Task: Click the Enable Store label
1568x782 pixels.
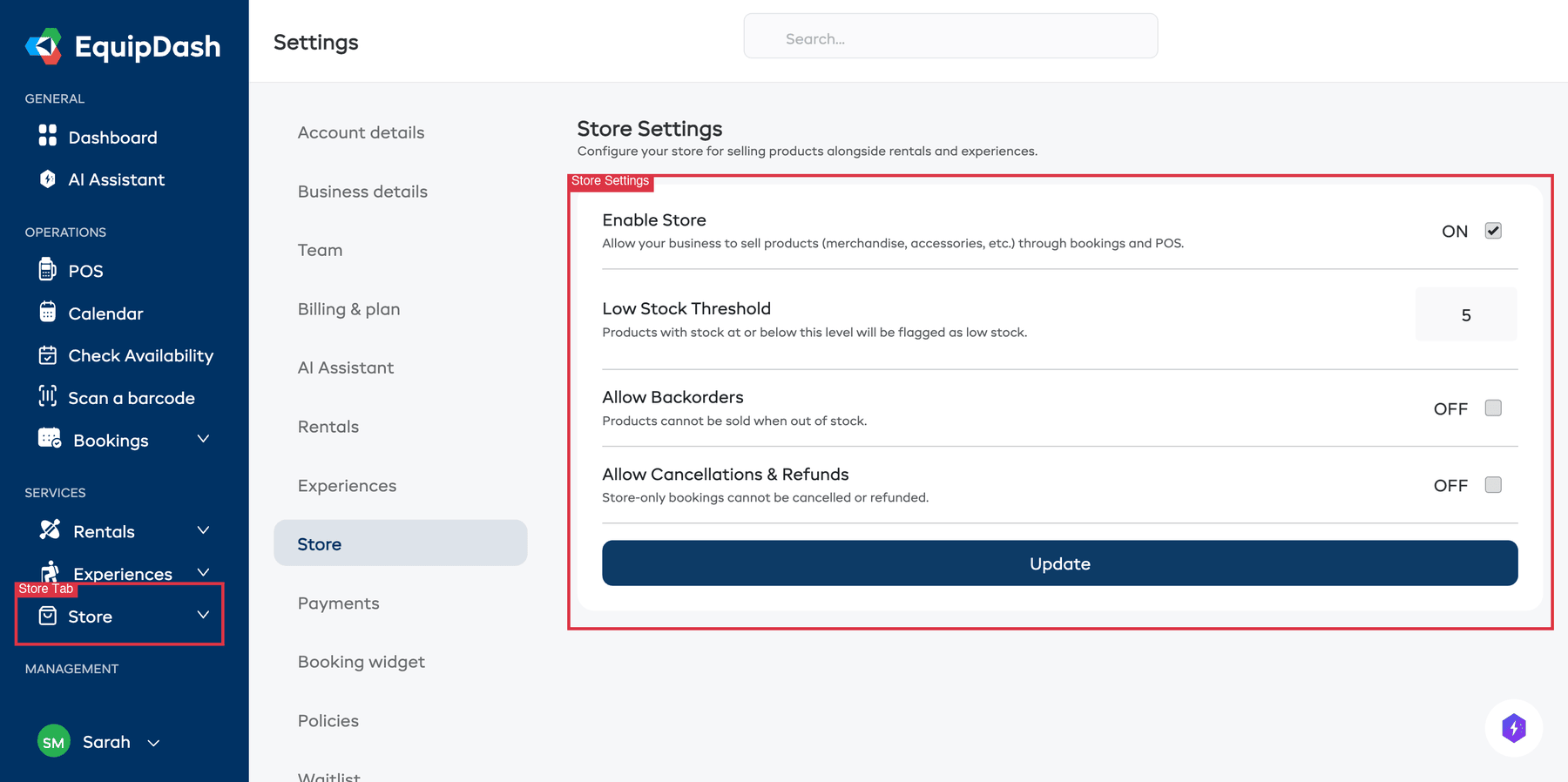Action: coord(654,220)
